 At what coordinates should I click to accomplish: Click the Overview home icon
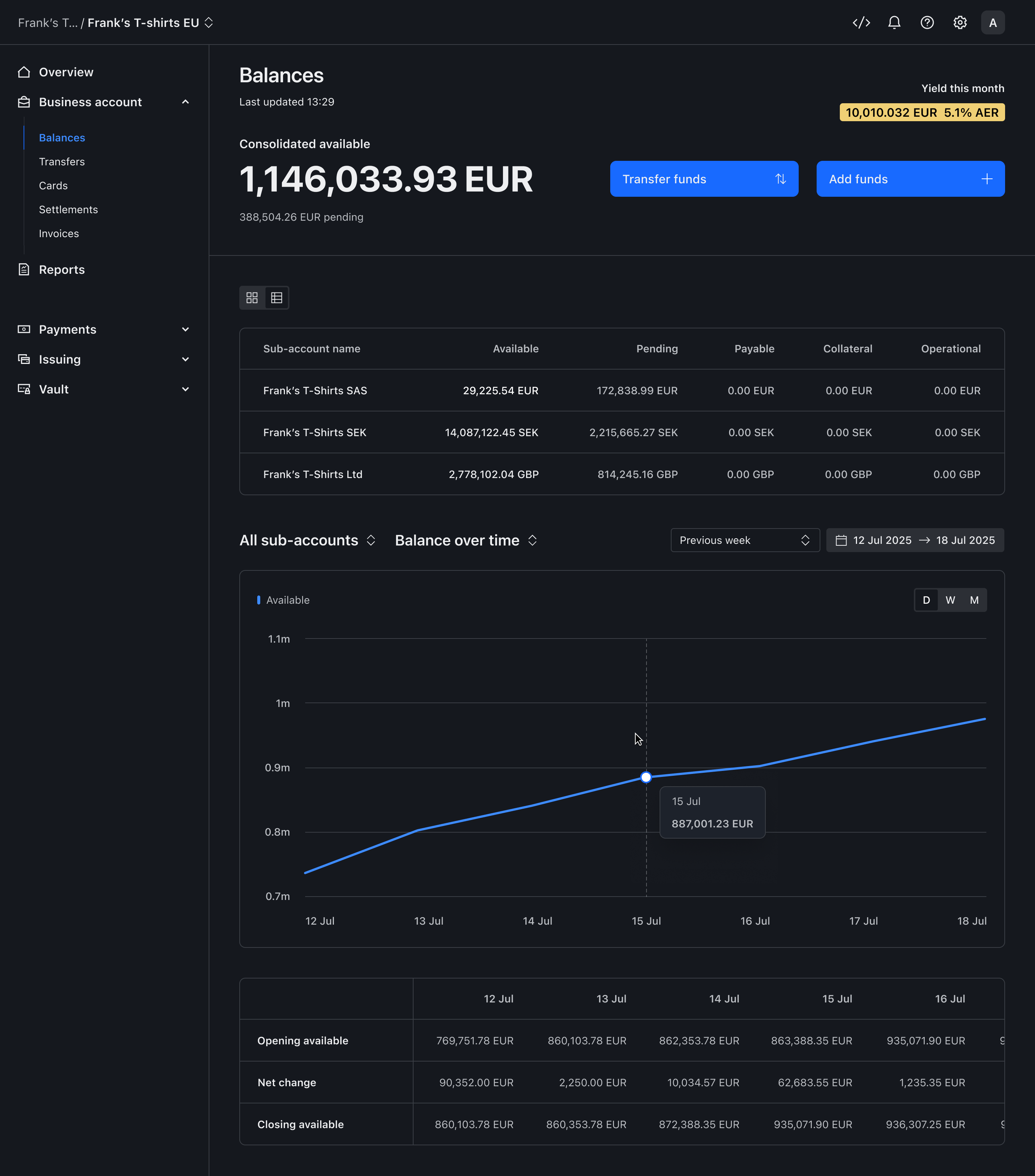click(x=24, y=72)
